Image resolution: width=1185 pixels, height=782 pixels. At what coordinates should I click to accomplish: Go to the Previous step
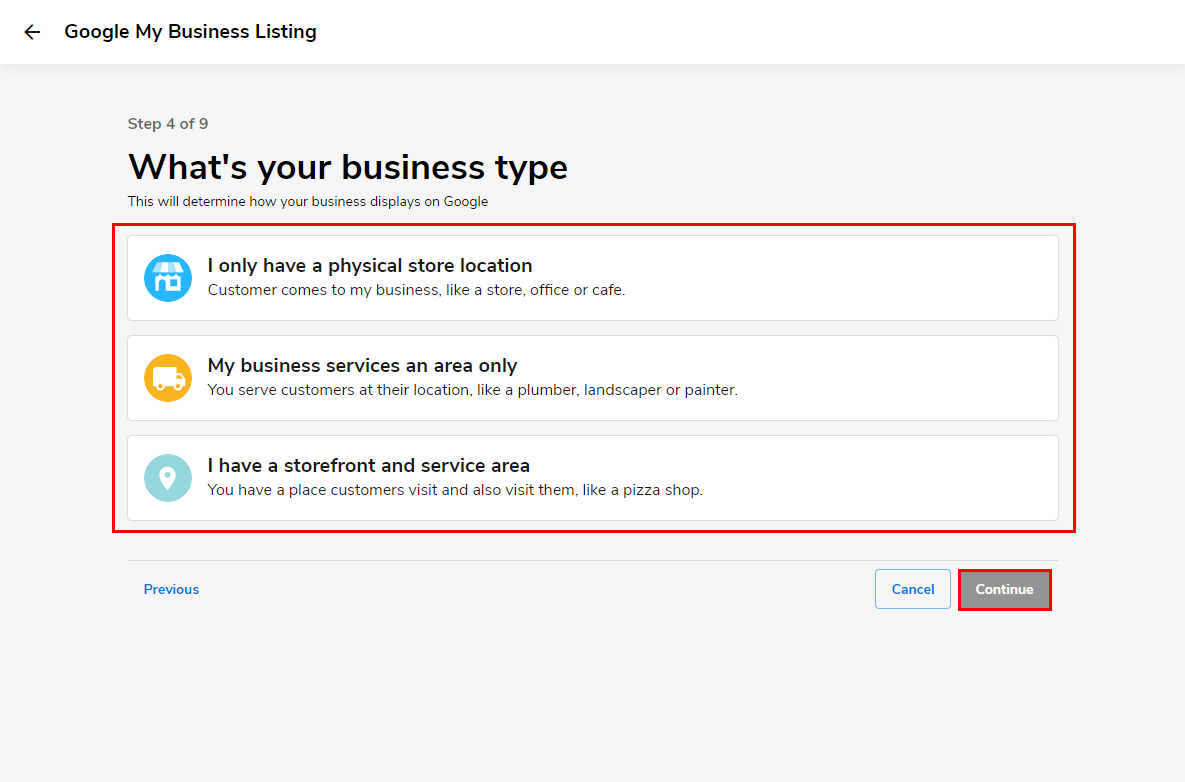point(172,589)
